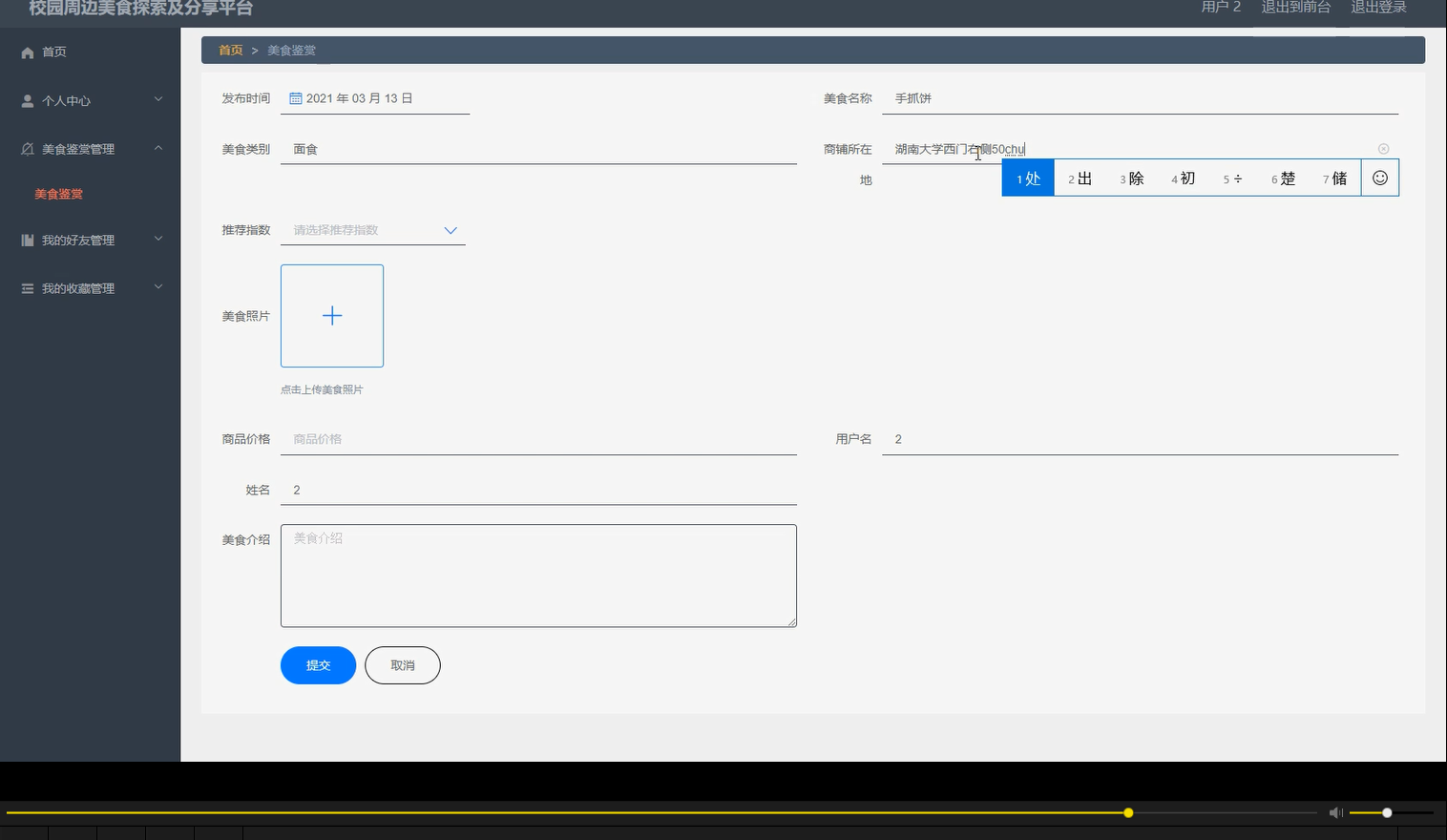Expand the 我的好友管理 menu chevron

click(158, 240)
